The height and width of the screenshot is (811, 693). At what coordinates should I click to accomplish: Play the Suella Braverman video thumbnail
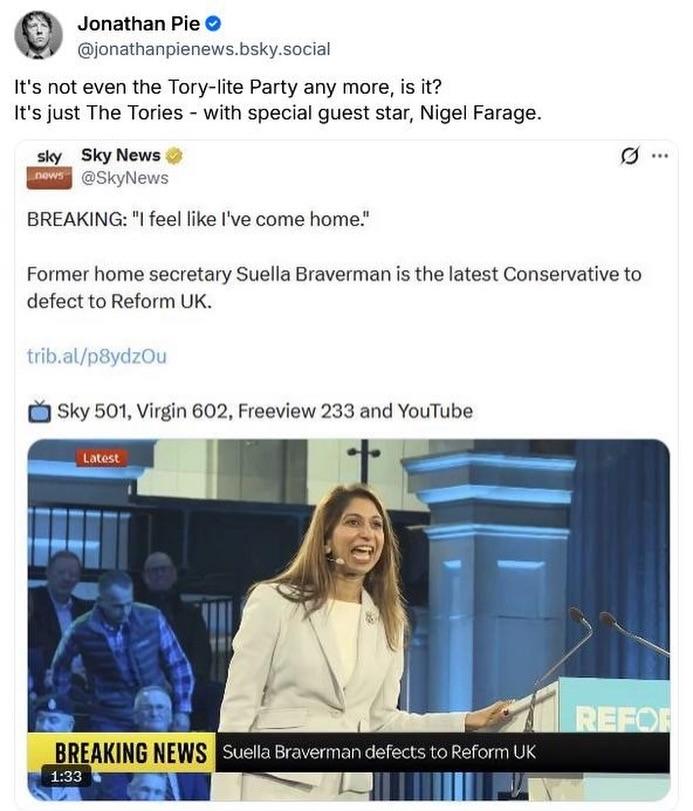tap(349, 620)
